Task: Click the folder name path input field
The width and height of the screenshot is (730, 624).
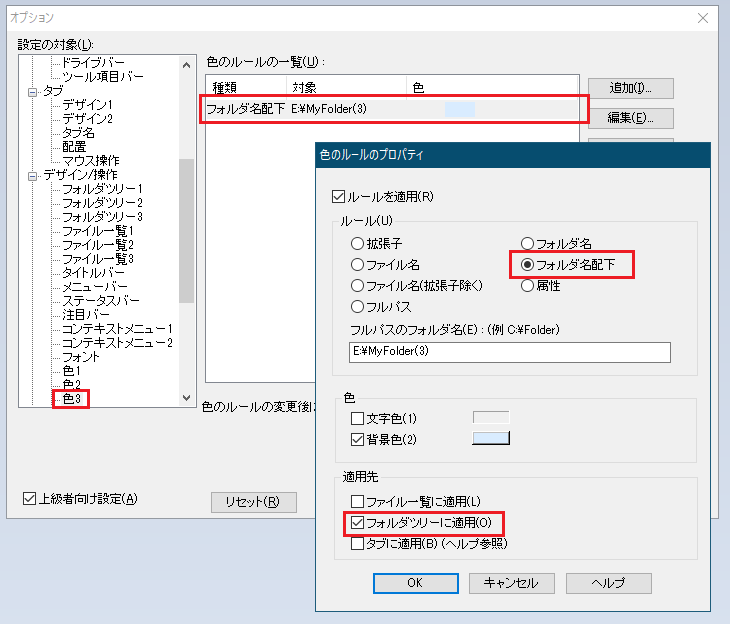Action: pyautogui.click(x=510, y=352)
